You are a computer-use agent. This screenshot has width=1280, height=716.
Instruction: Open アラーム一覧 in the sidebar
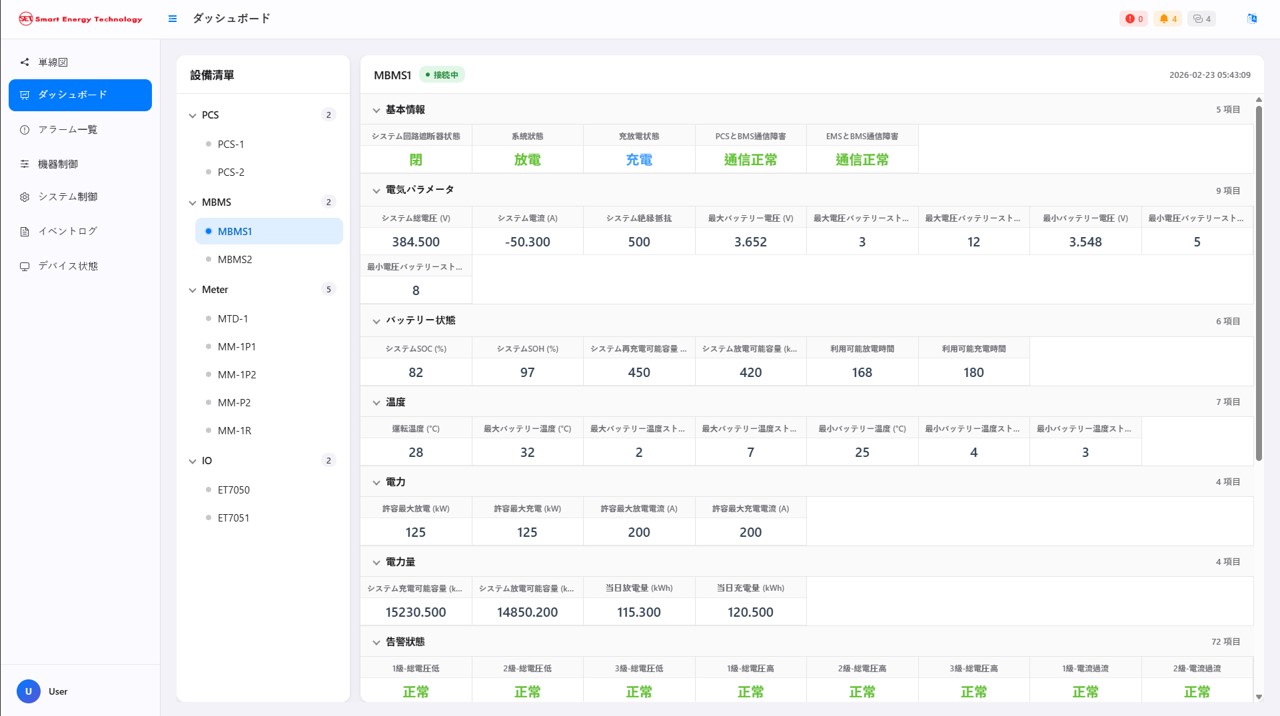(67, 130)
